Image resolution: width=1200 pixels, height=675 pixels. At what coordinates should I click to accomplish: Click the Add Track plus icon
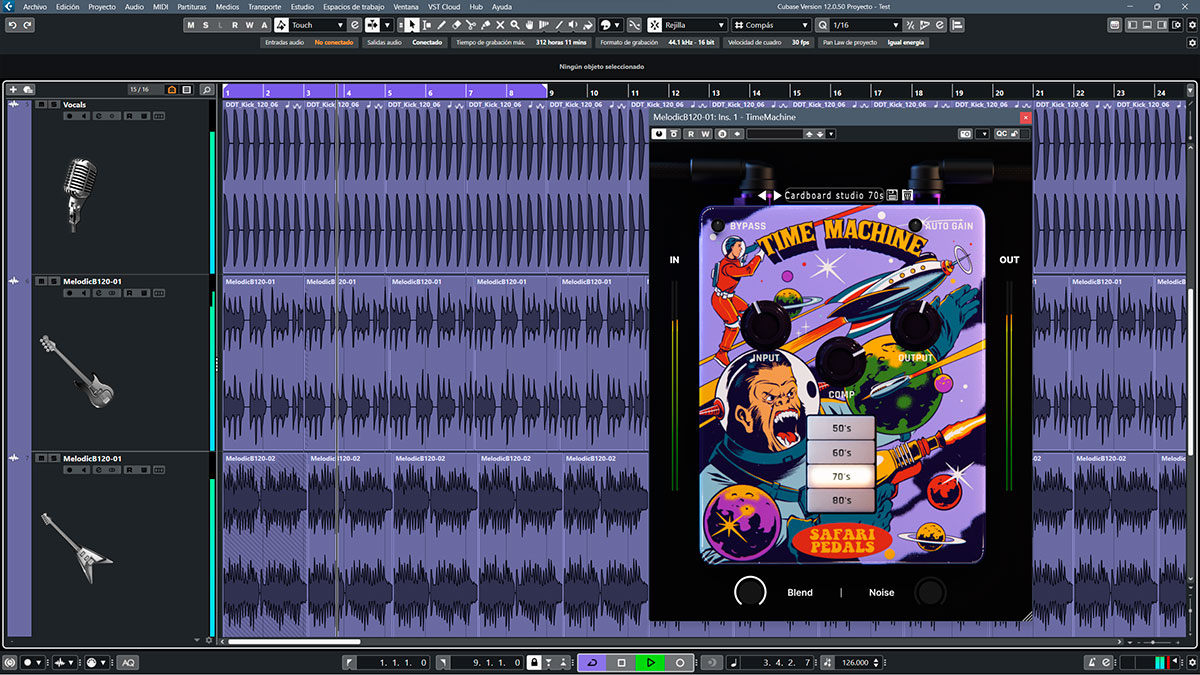coord(13,90)
